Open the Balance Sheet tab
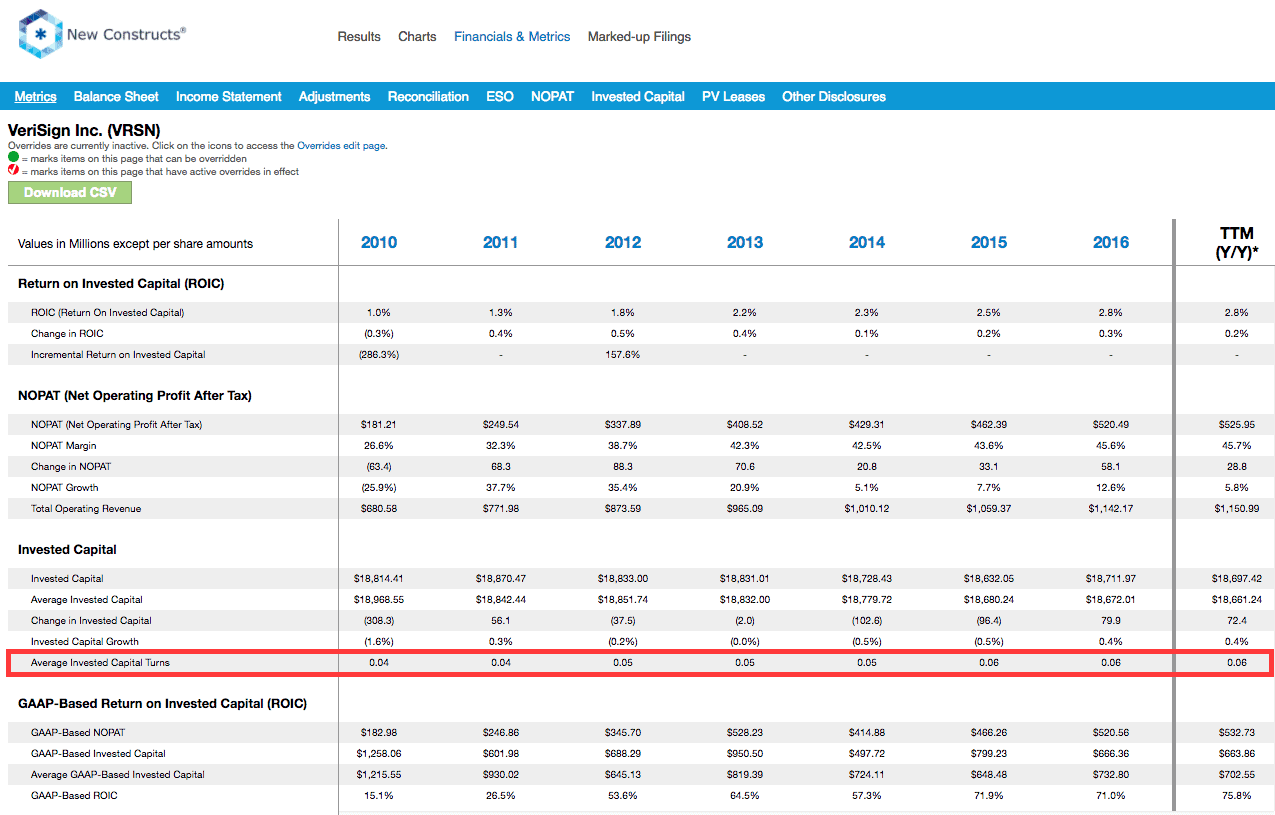The height and width of the screenshot is (815, 1275). [116, 97]
